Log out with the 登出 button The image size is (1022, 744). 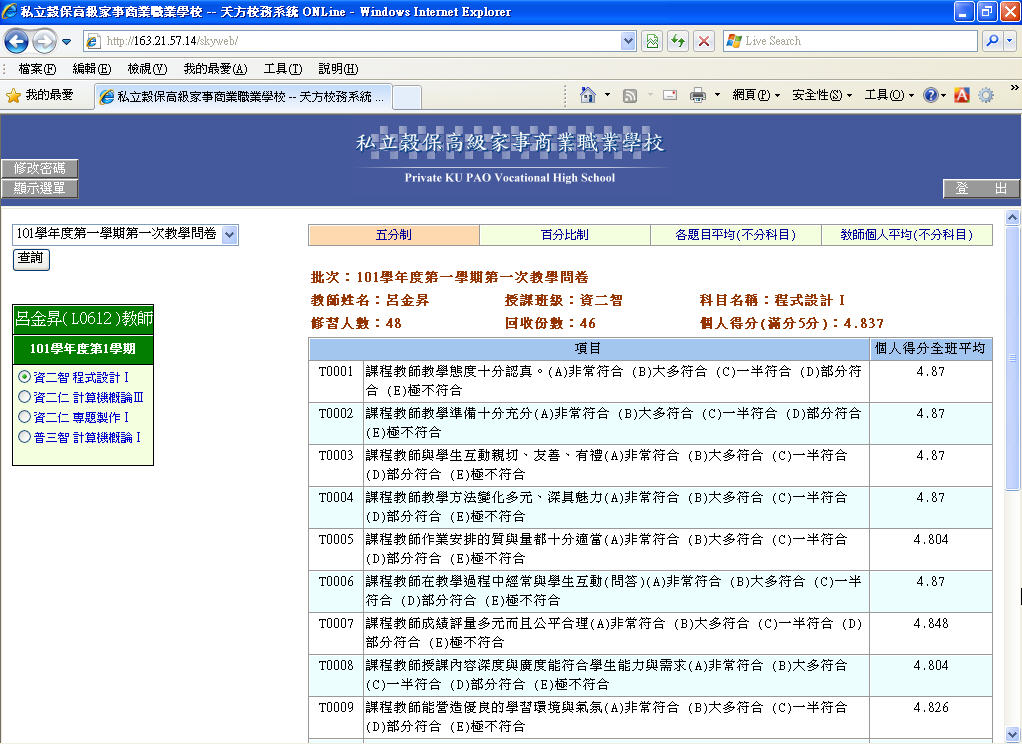click(x=981, y=188)
